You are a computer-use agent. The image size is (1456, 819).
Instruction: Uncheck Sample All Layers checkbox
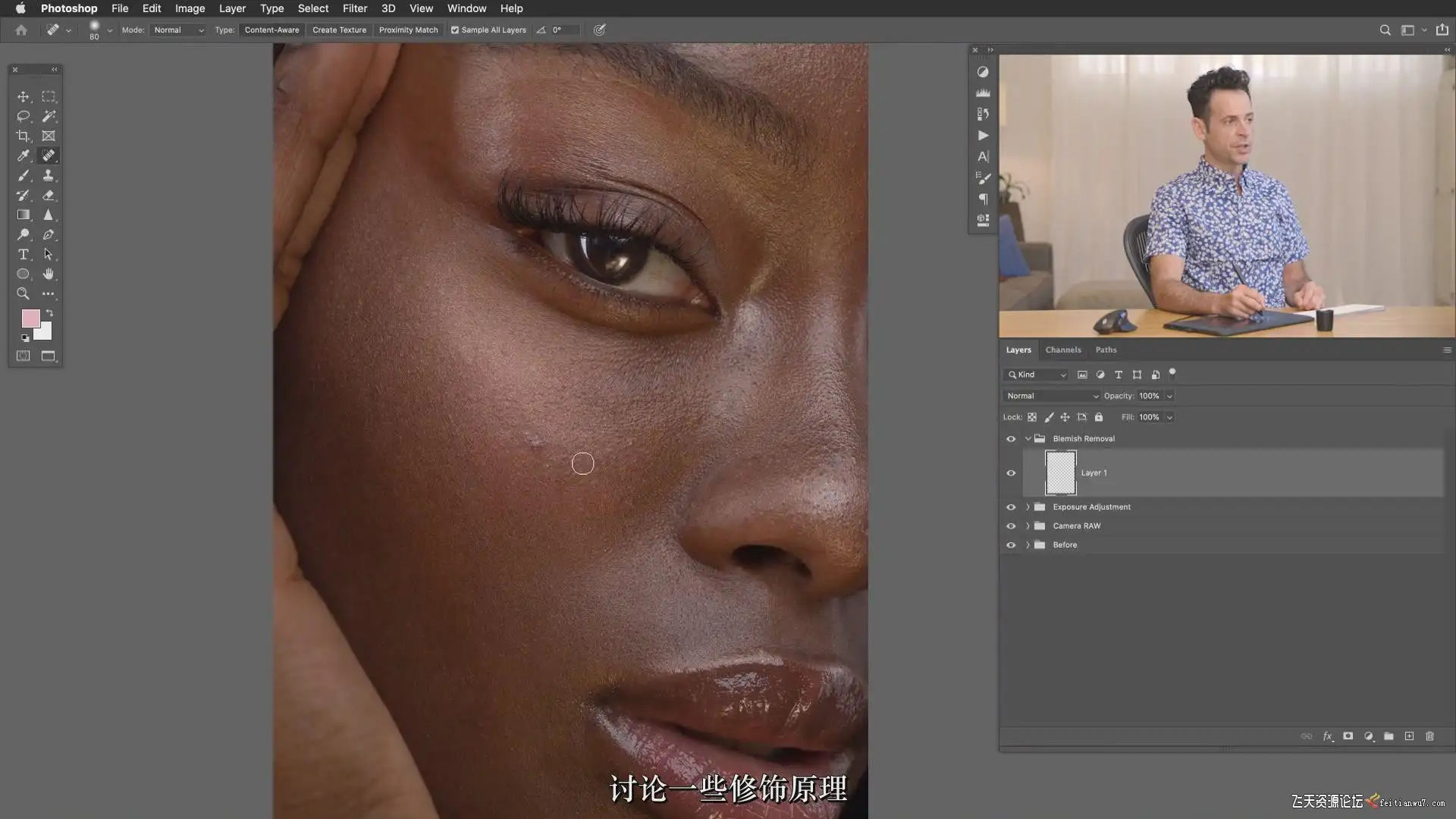(x=455, y=30)
